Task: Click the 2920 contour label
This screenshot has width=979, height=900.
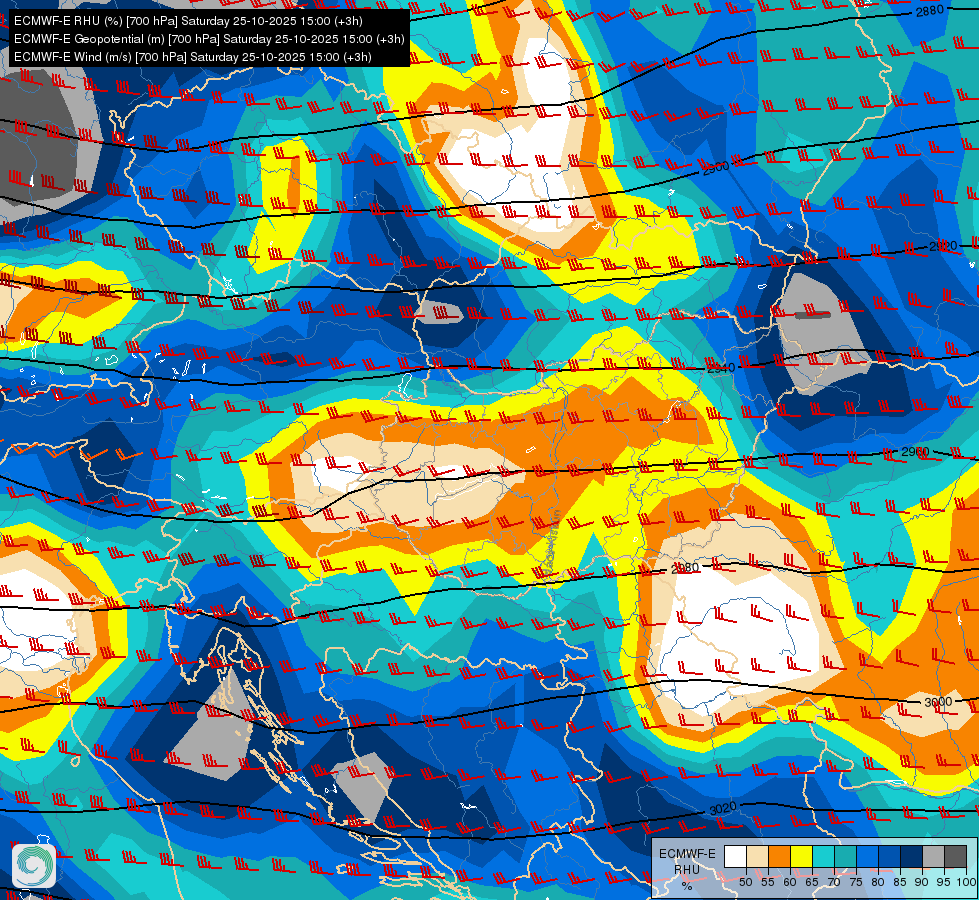Action: 943,246
